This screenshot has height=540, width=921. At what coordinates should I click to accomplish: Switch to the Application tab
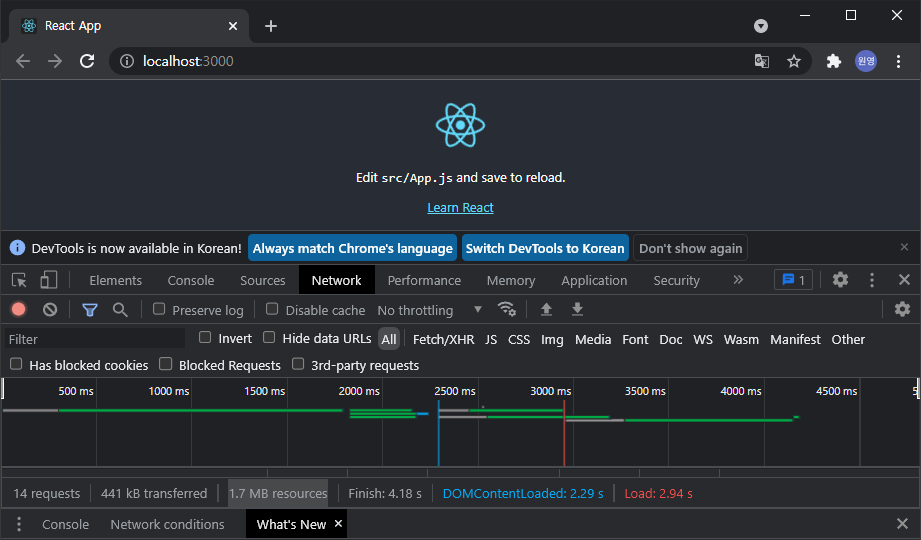coord(594,280)
